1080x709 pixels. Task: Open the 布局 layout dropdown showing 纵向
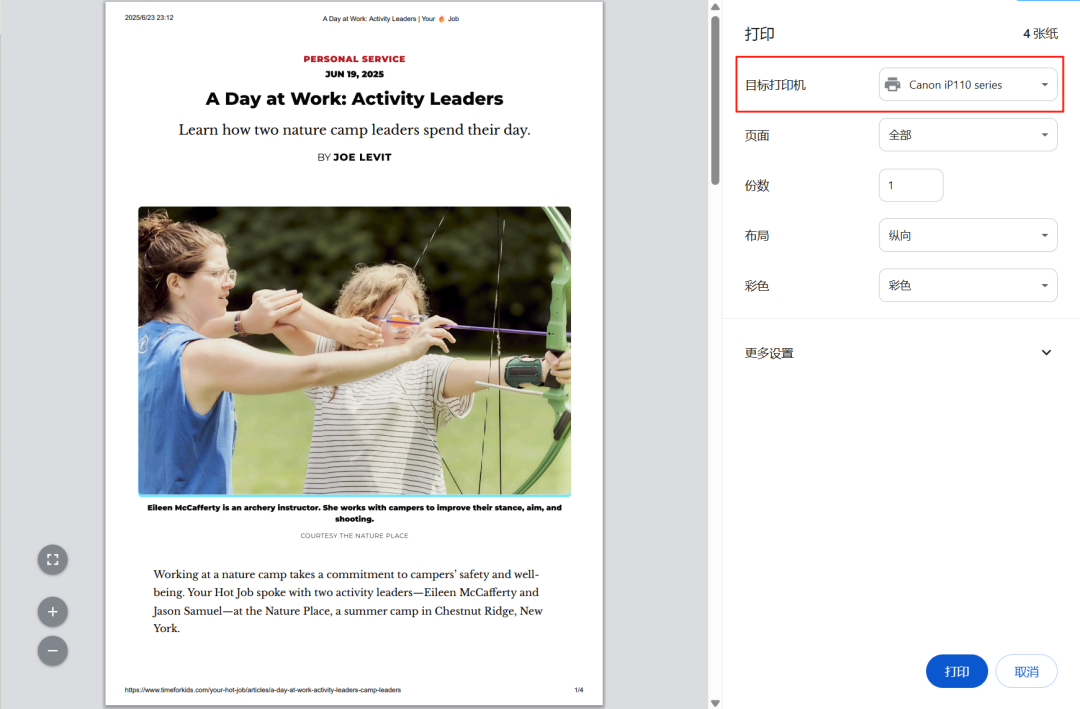968,236
